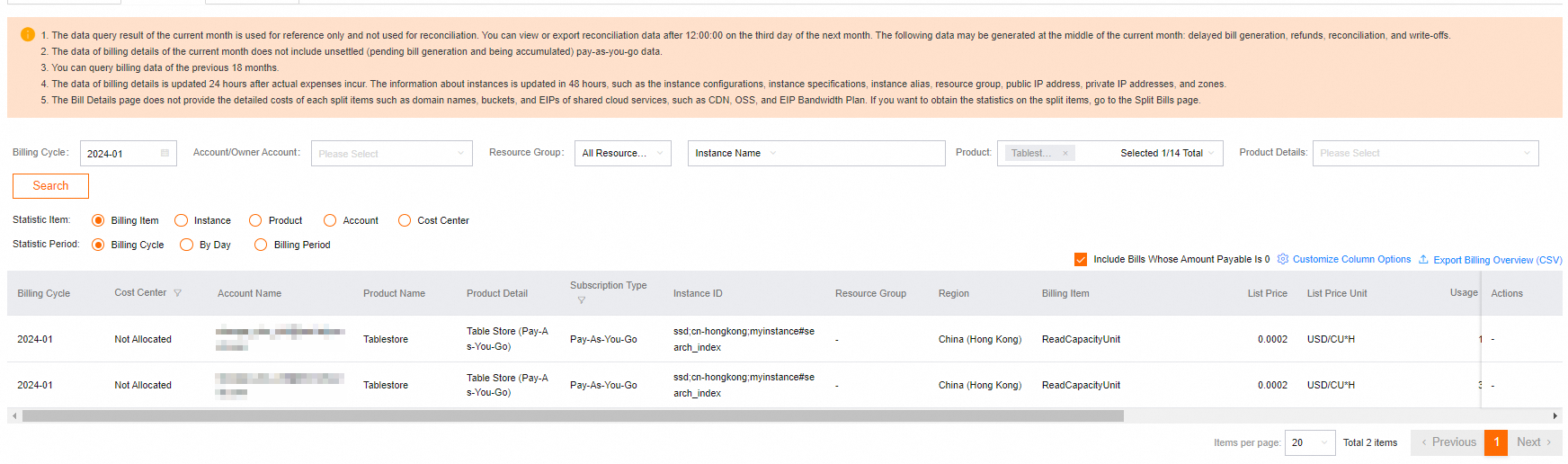Open the Product Details dropdown
Screen dimensions: 1568x464
(x=1425, y=154)
